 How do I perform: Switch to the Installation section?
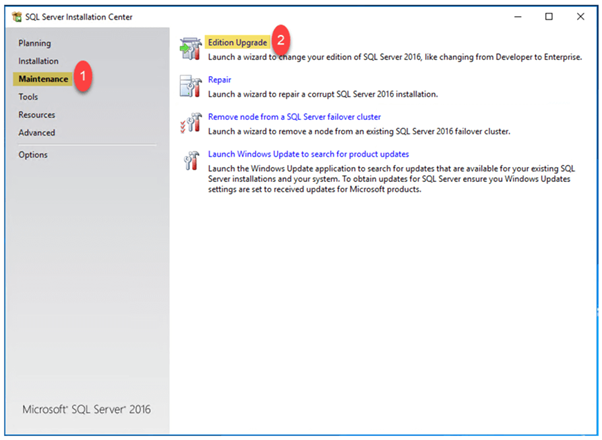[x=38, y=61]
